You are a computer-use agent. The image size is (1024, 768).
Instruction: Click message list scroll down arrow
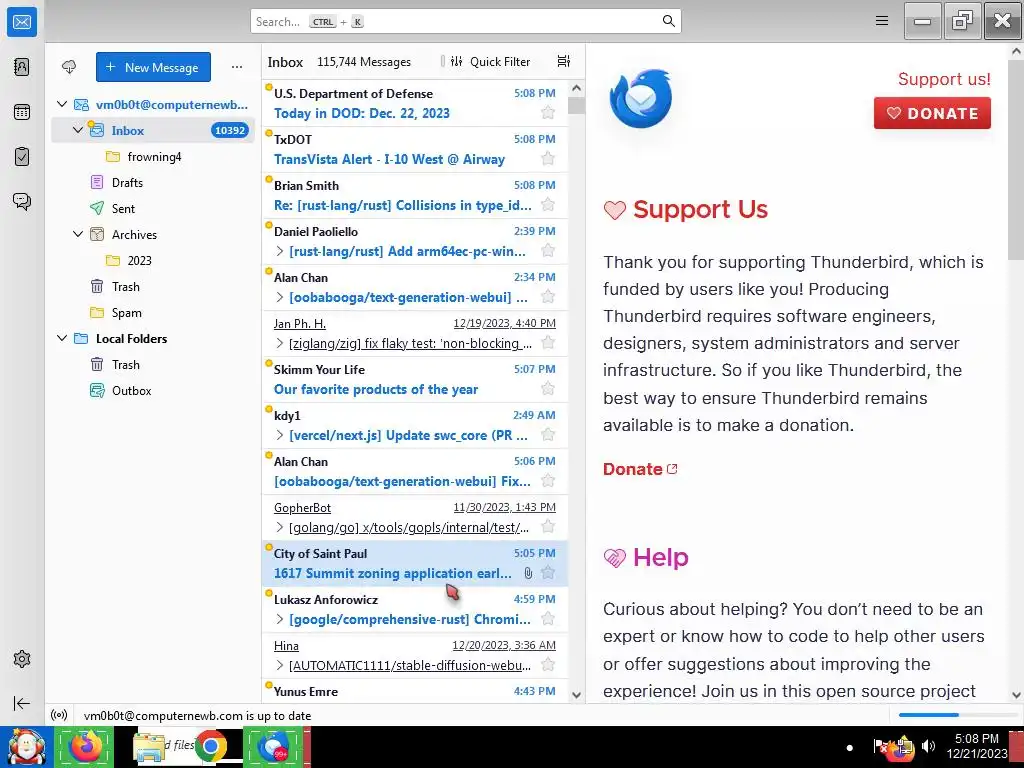tap(576, 695)
